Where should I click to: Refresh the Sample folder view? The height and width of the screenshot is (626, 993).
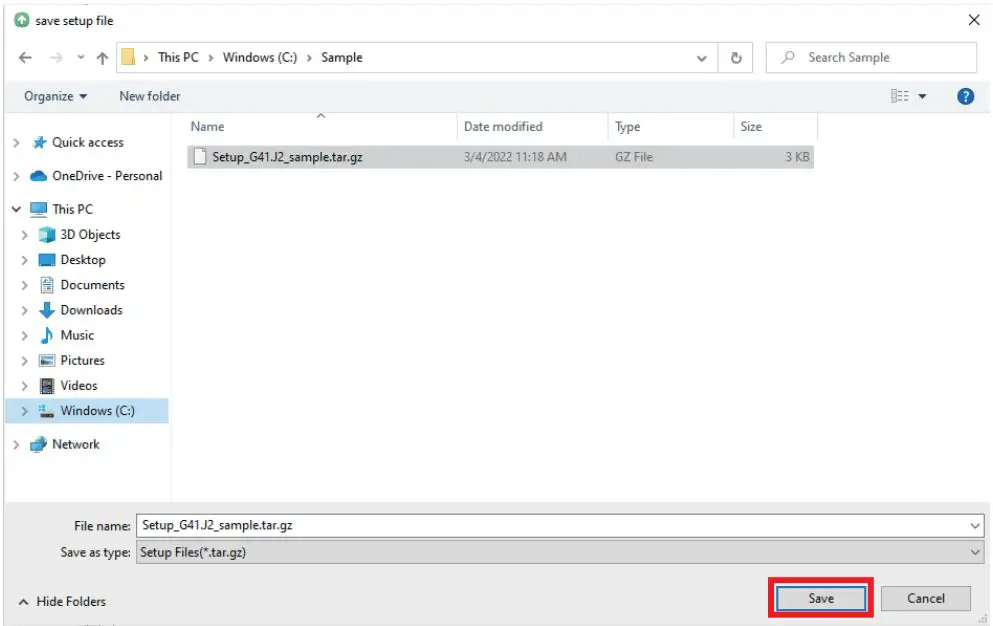[735, 58]
